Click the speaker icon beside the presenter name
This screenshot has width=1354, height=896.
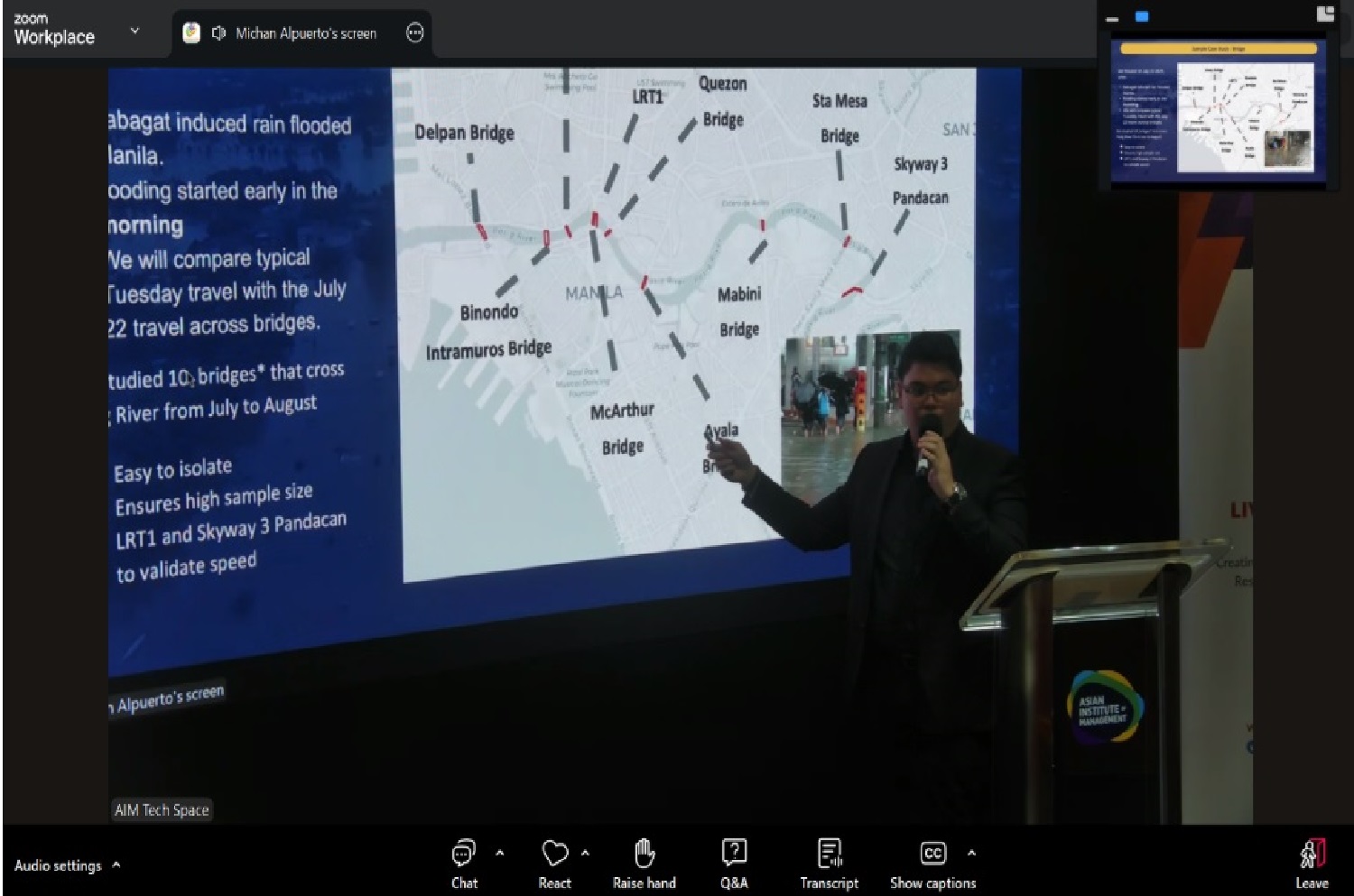pyautogui.click(x=218, y=32)
